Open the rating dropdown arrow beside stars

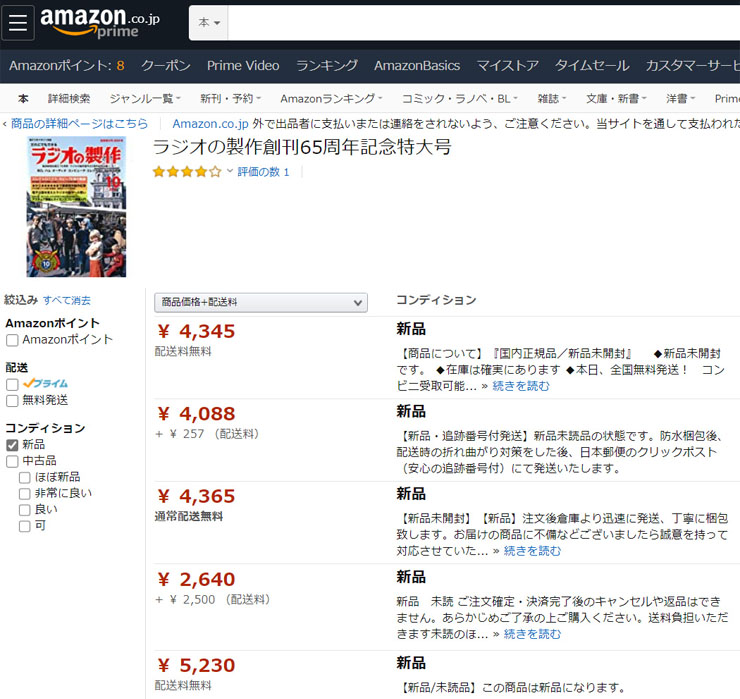[230, 171]
